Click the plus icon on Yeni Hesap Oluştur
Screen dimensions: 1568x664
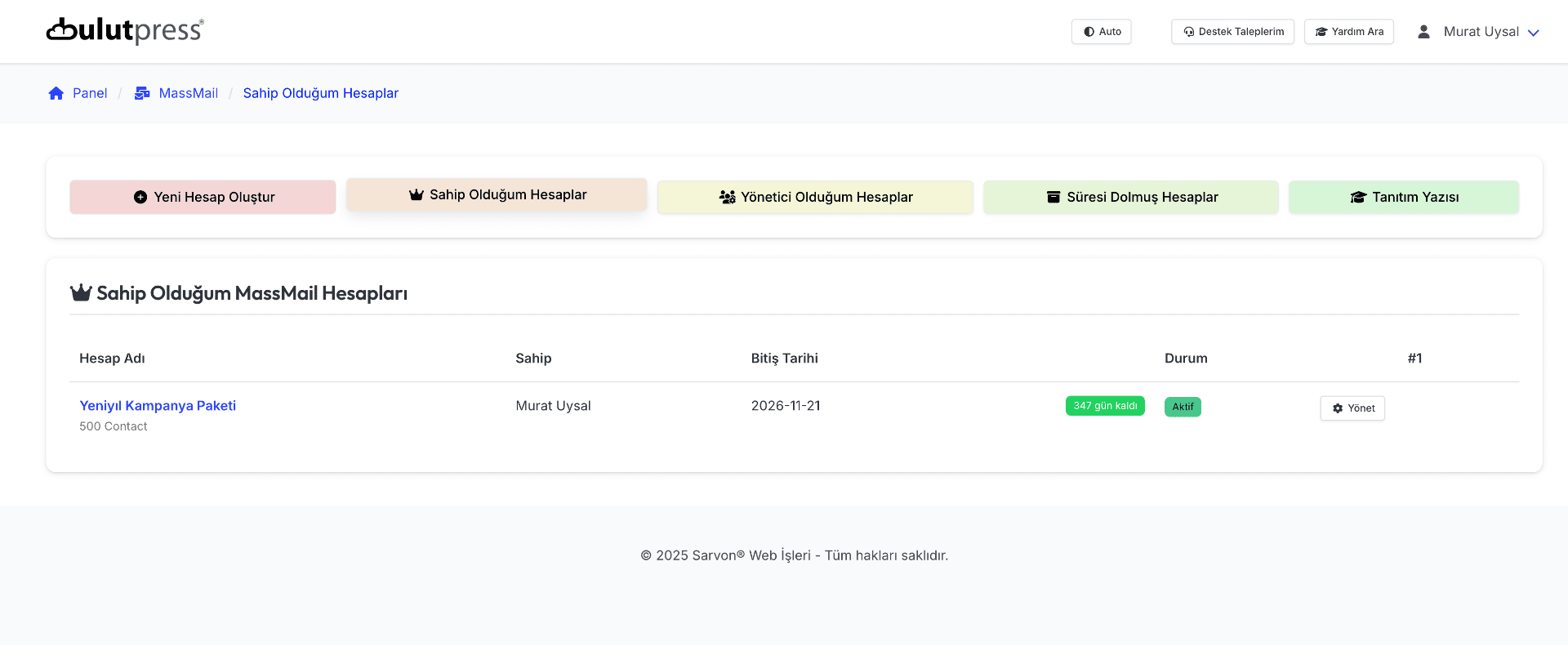140,197
